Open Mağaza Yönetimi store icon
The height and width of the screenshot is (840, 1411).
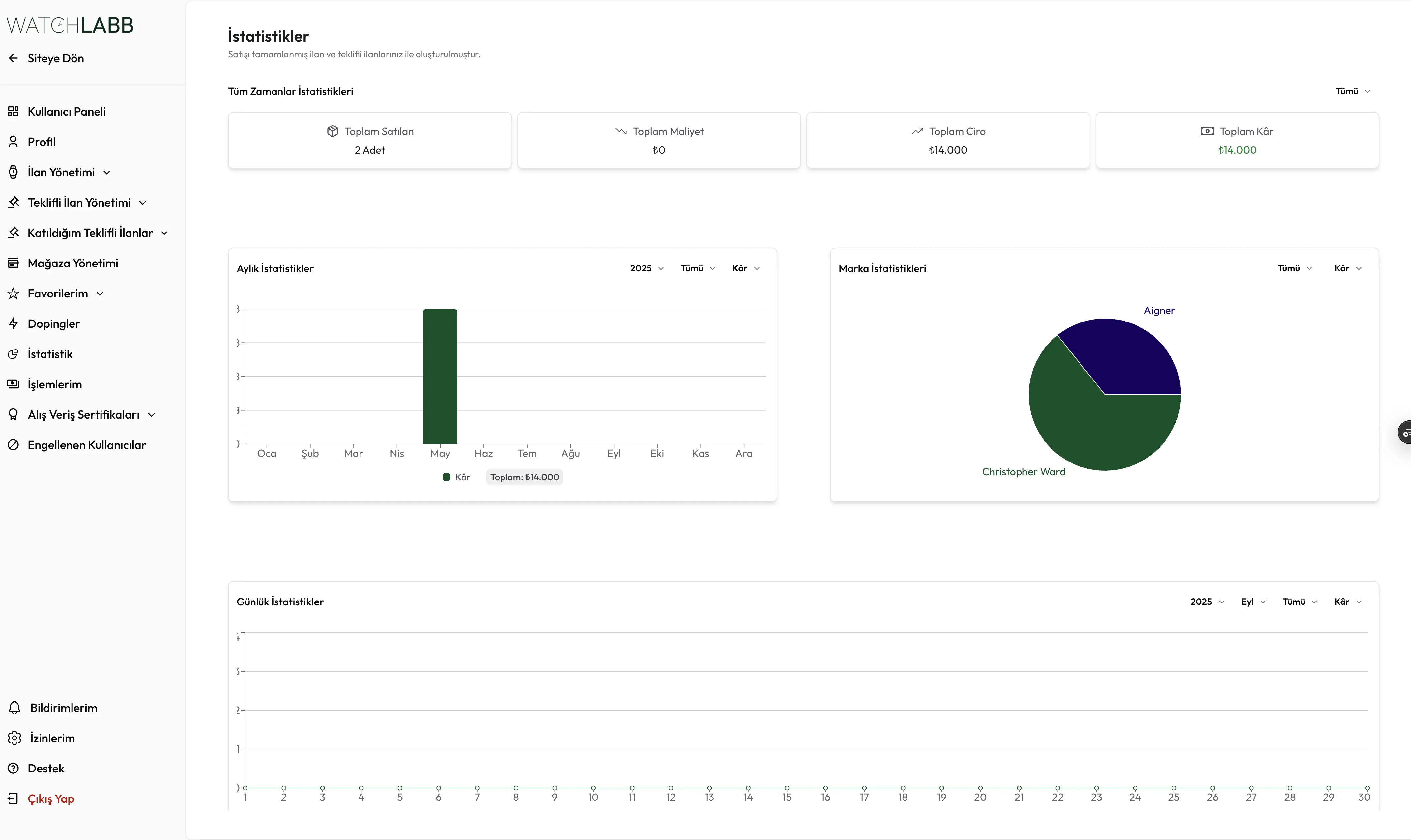(x=14, y=263)
